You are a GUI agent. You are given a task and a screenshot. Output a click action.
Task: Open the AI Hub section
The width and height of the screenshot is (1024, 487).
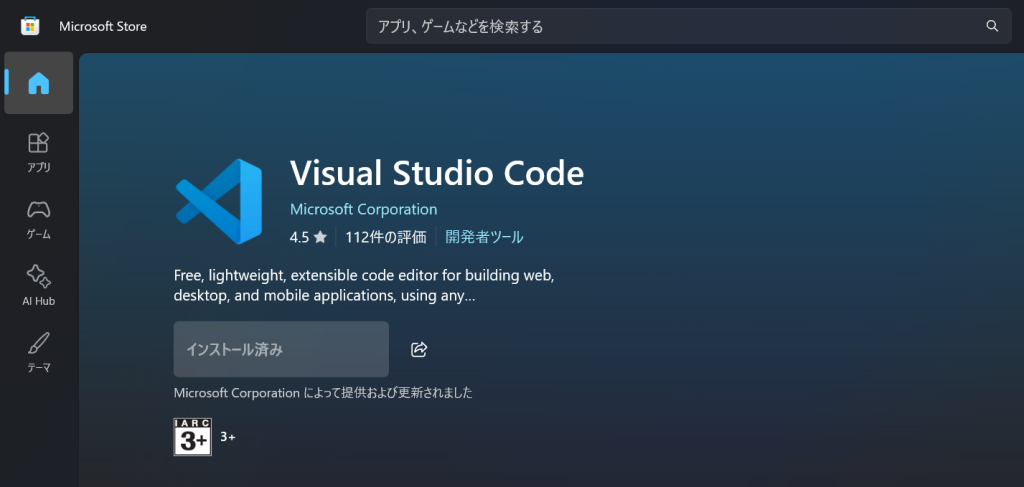pos(38,285)
